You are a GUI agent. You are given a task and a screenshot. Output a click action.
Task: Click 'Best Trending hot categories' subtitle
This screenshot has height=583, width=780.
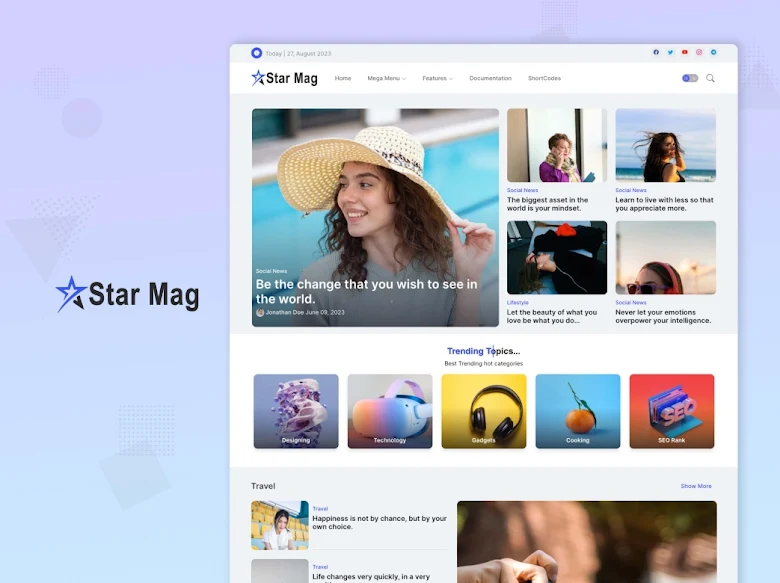(484, 364)
